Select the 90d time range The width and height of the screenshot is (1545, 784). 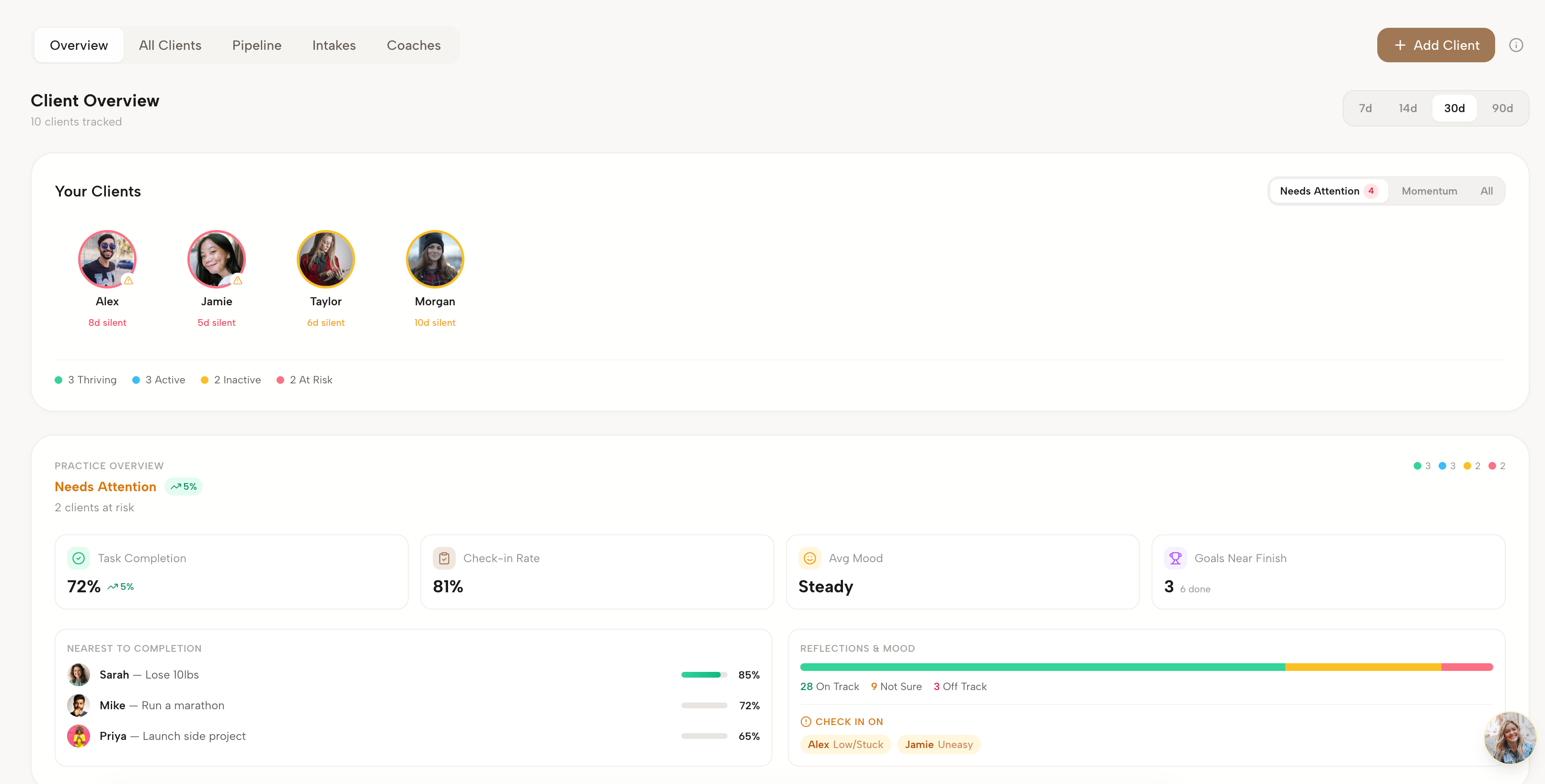pyautogui.click(x=1502, y=108)
